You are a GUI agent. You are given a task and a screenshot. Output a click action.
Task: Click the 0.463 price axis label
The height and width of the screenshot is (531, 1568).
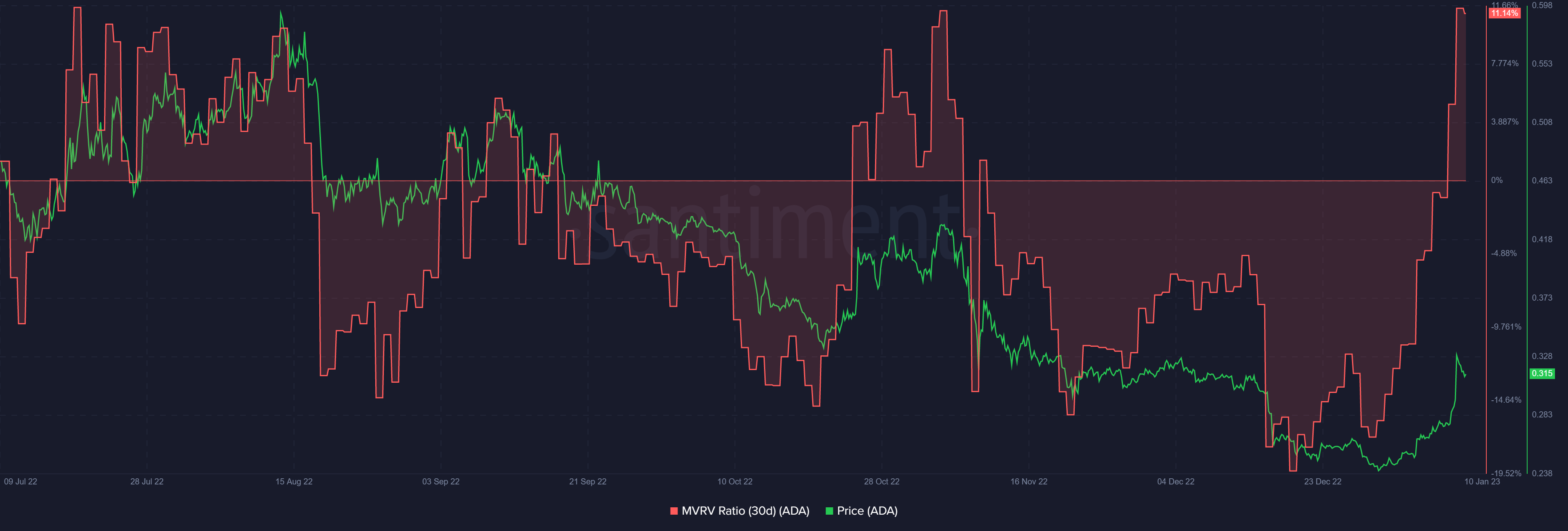pyautogui.click(x=1542, y=180)
